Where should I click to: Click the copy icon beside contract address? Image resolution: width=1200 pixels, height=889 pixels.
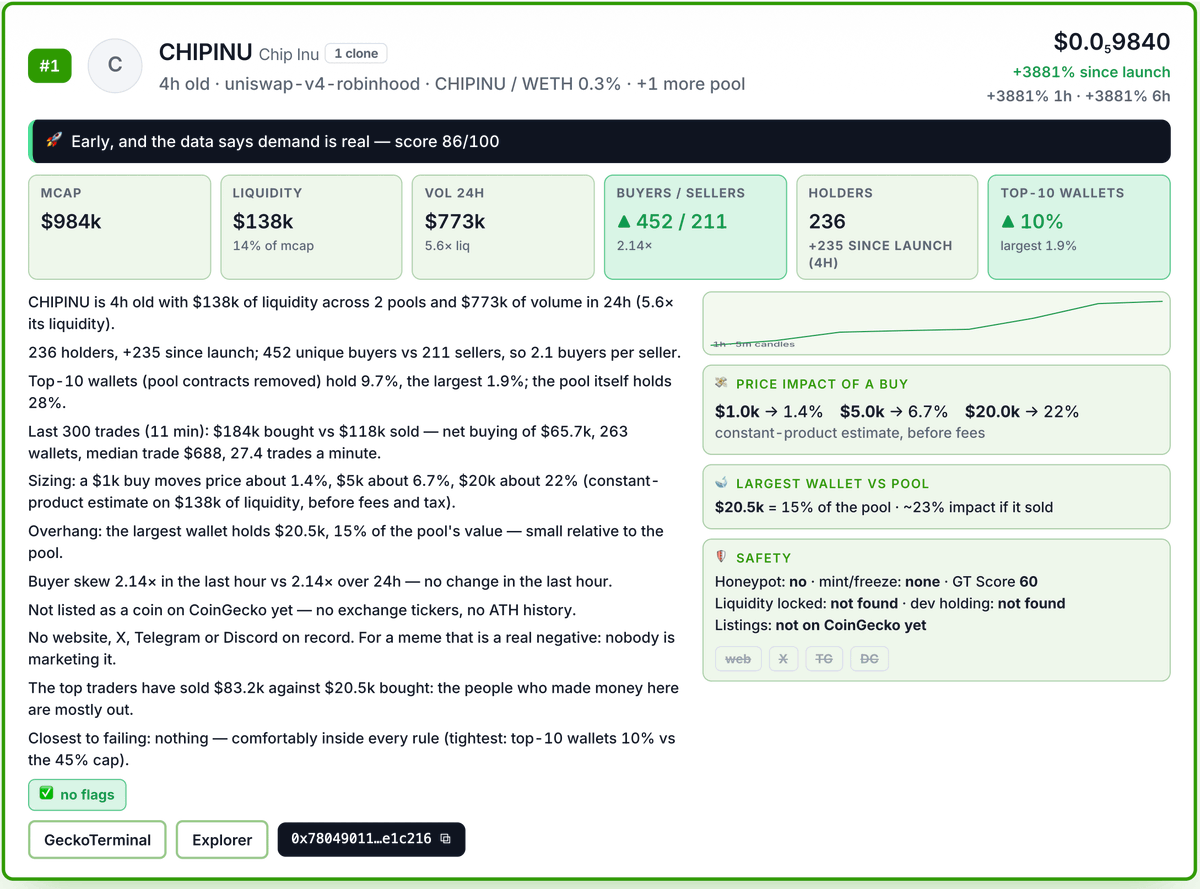[x=446, y=839]
